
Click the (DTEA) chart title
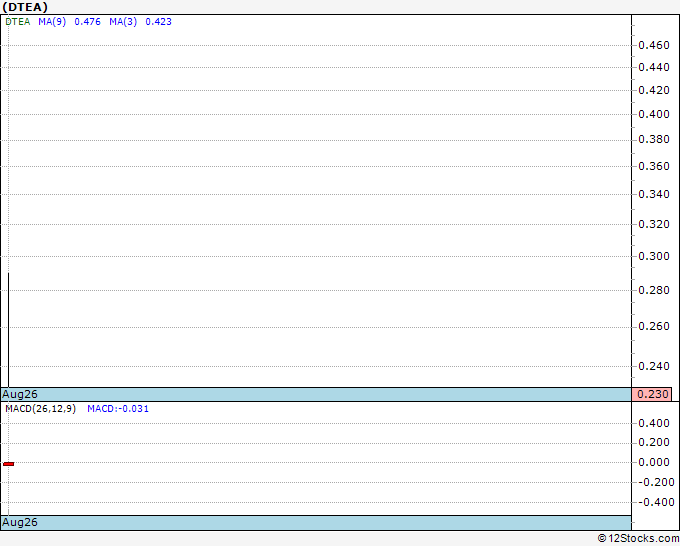25,7
